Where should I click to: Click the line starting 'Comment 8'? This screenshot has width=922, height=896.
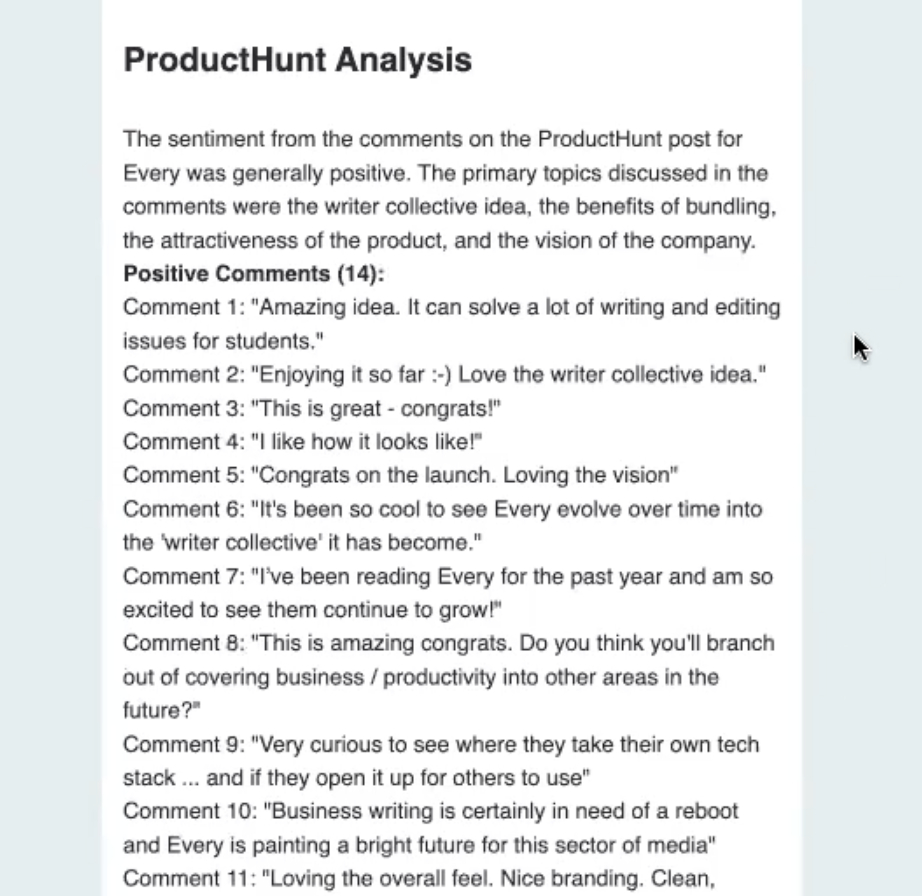pyautogui.click(x=448, y=643)
